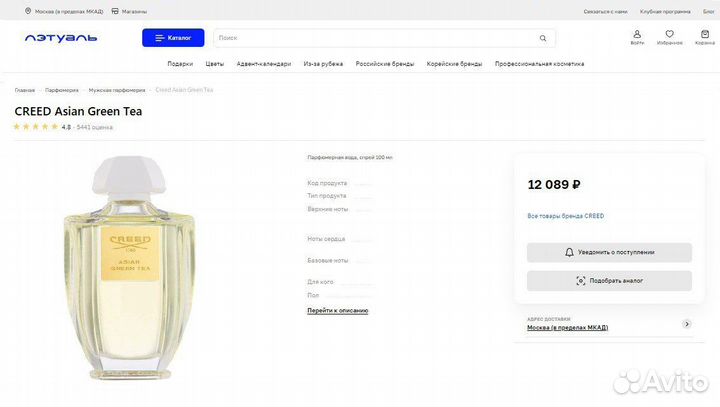This screenshot has width=720, height=407.
Task: Click the Верхние ноты label
Action: (327, 209)
